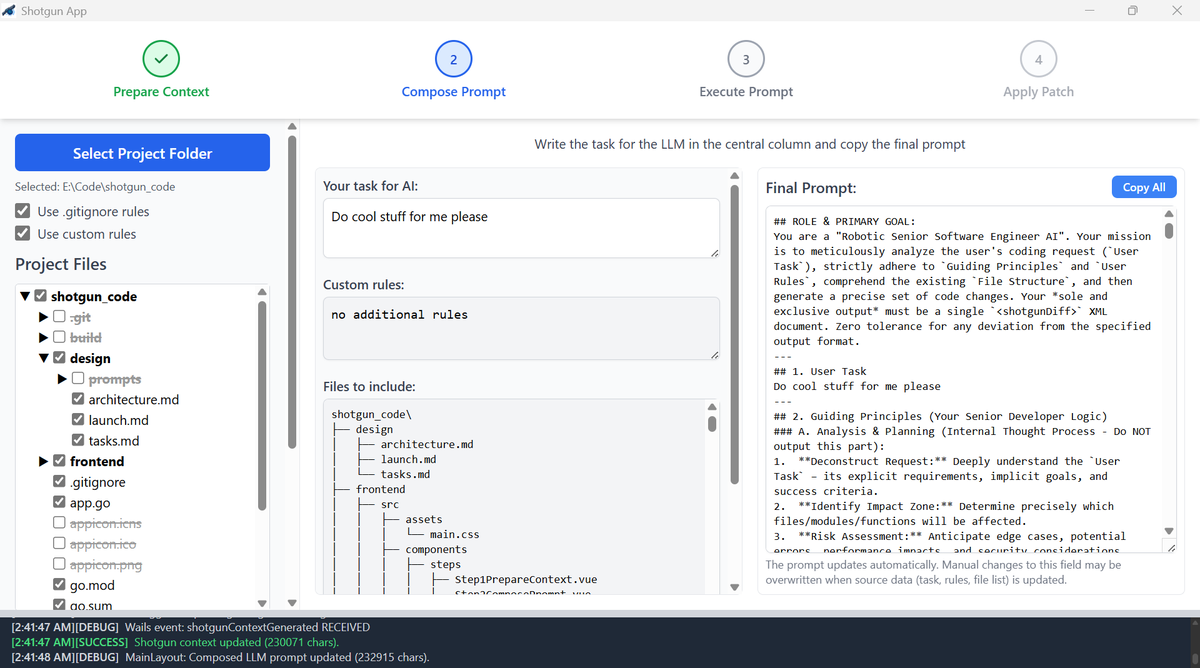Uncheck Use custom rules

click(x=22, y=233)
